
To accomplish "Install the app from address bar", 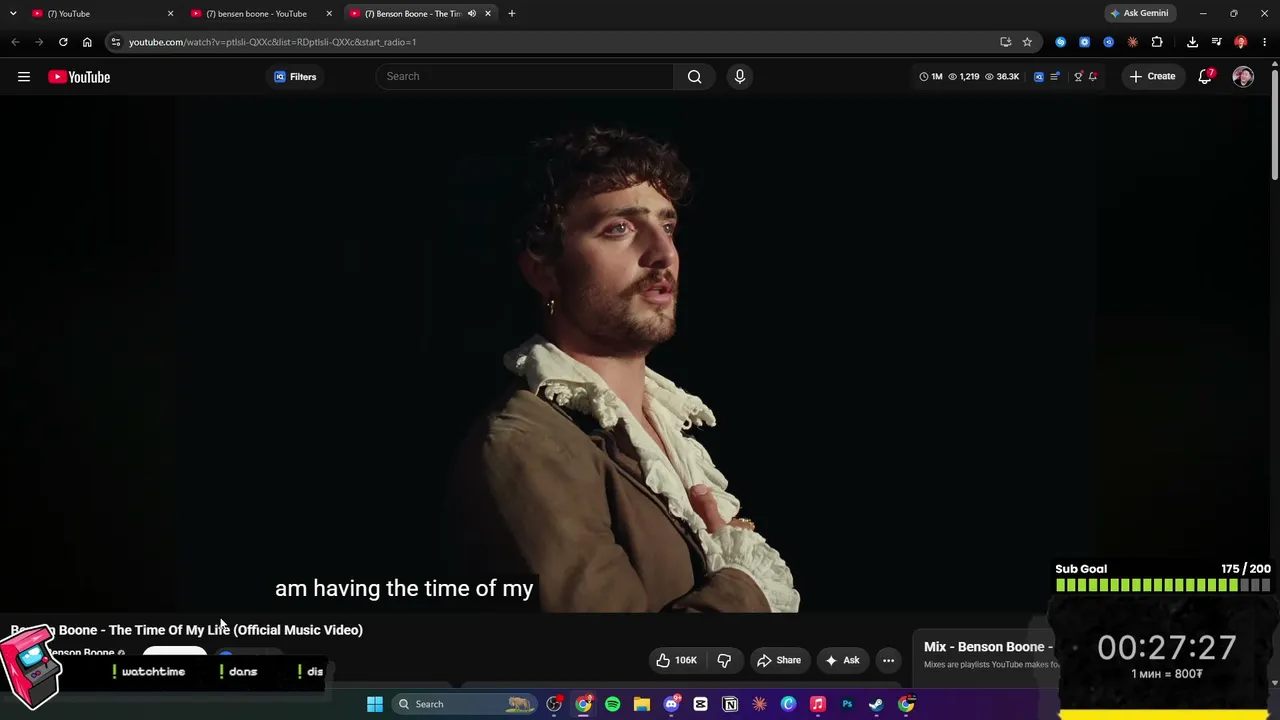I will (x=1005, y=42).
